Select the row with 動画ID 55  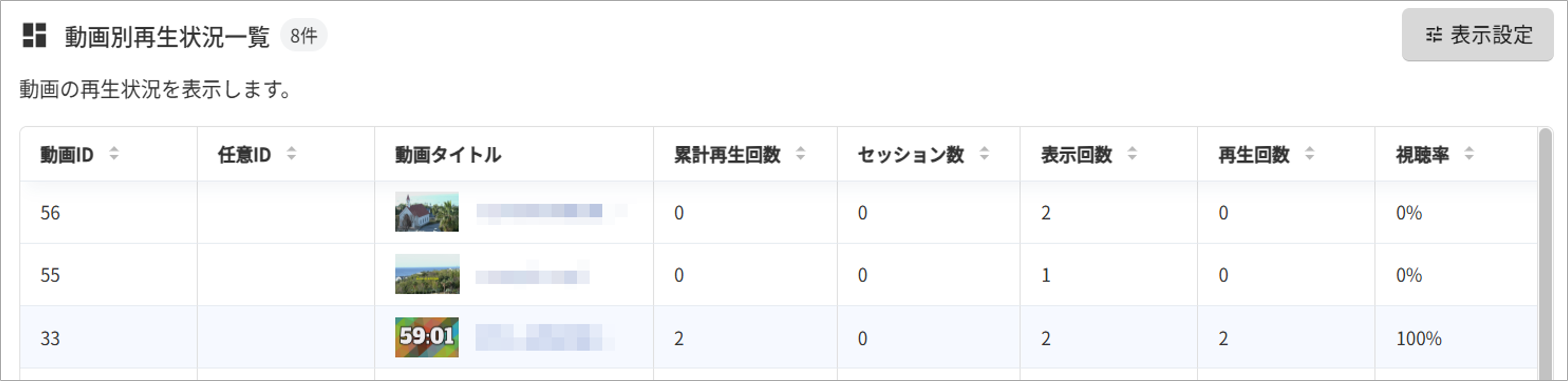pyautogui.click(x=779, y=274)
